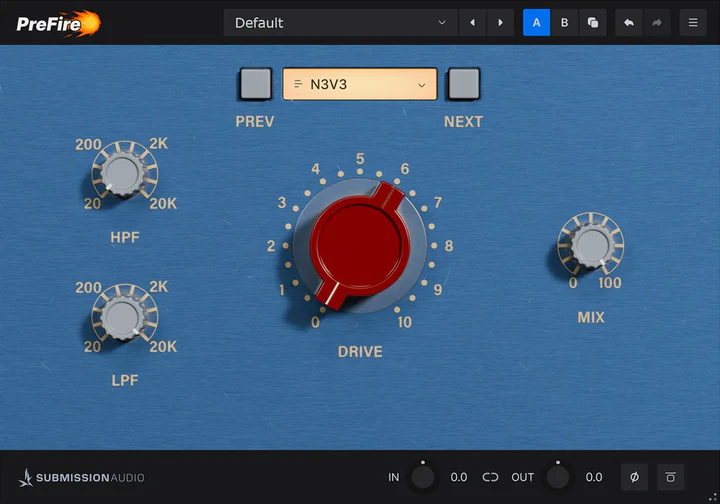
Task: Click the HPF knob
Action: pyautogui.click(x=123, y=174)
